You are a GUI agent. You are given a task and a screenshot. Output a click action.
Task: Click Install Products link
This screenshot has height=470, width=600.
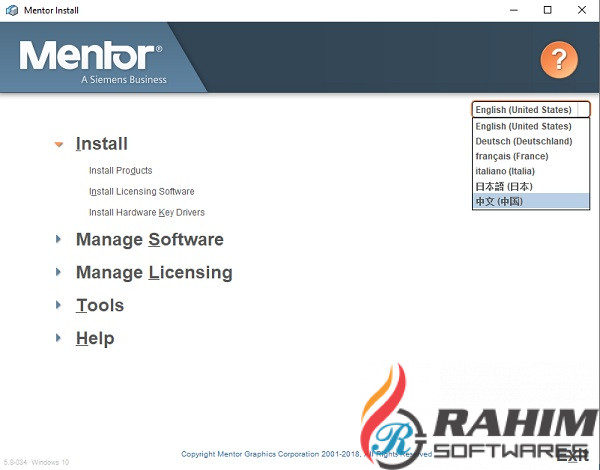[x=121, y=170]
